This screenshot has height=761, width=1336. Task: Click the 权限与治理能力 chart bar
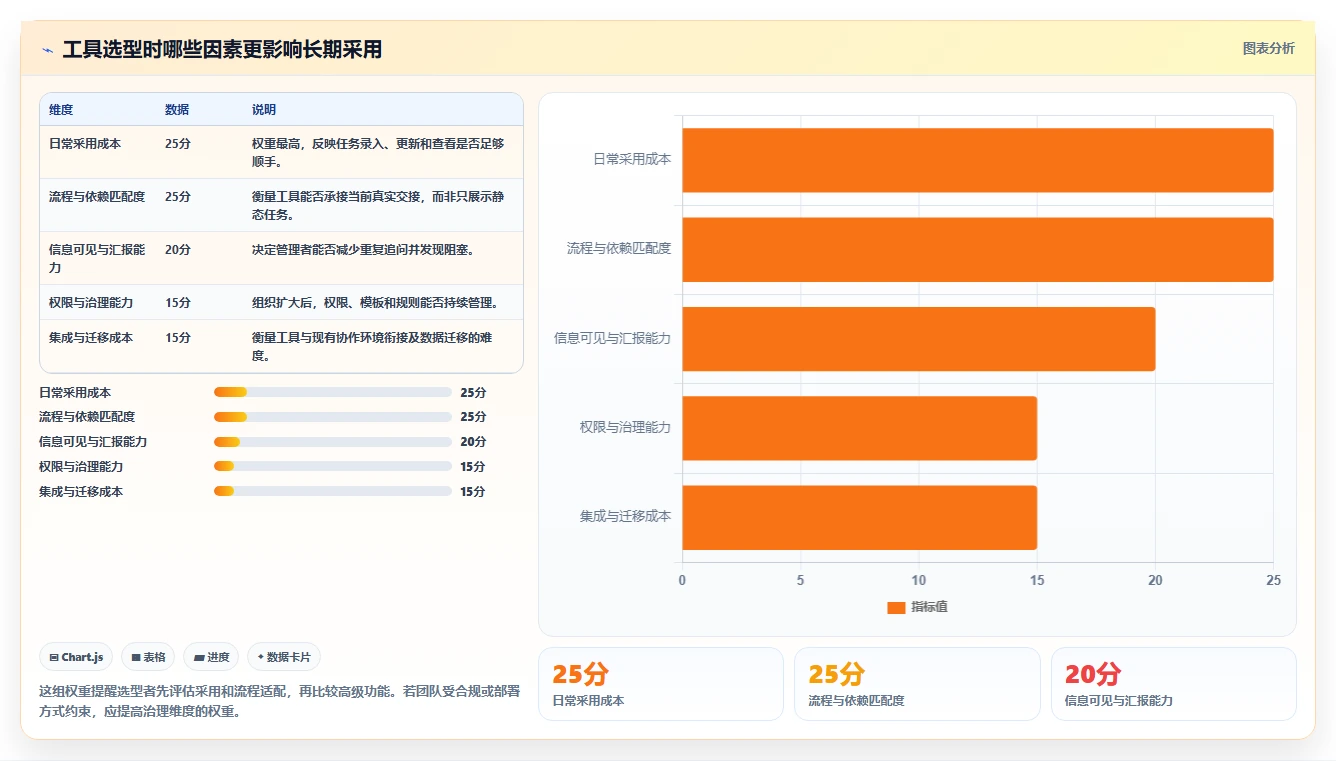[x=860, y=428]
